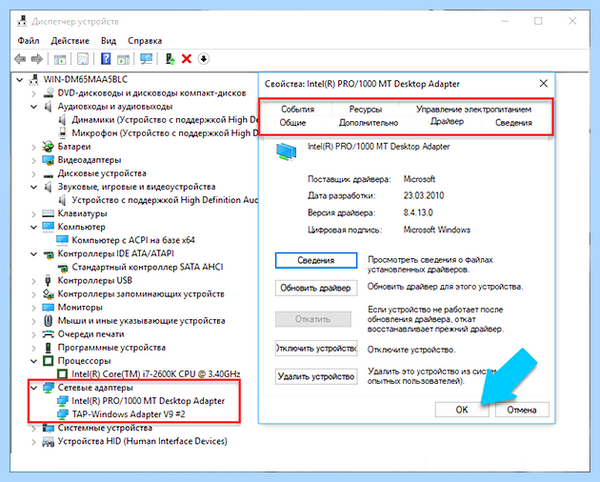Expand the Устройства HID category
The width and height of the screenshot is (600, 482).
(x=34, y=442)
